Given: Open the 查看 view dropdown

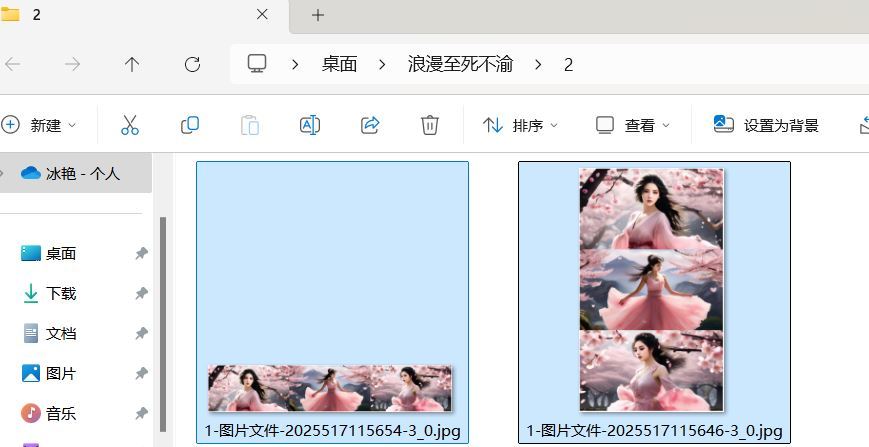Looking at the screenshot, I should [633, 125].
